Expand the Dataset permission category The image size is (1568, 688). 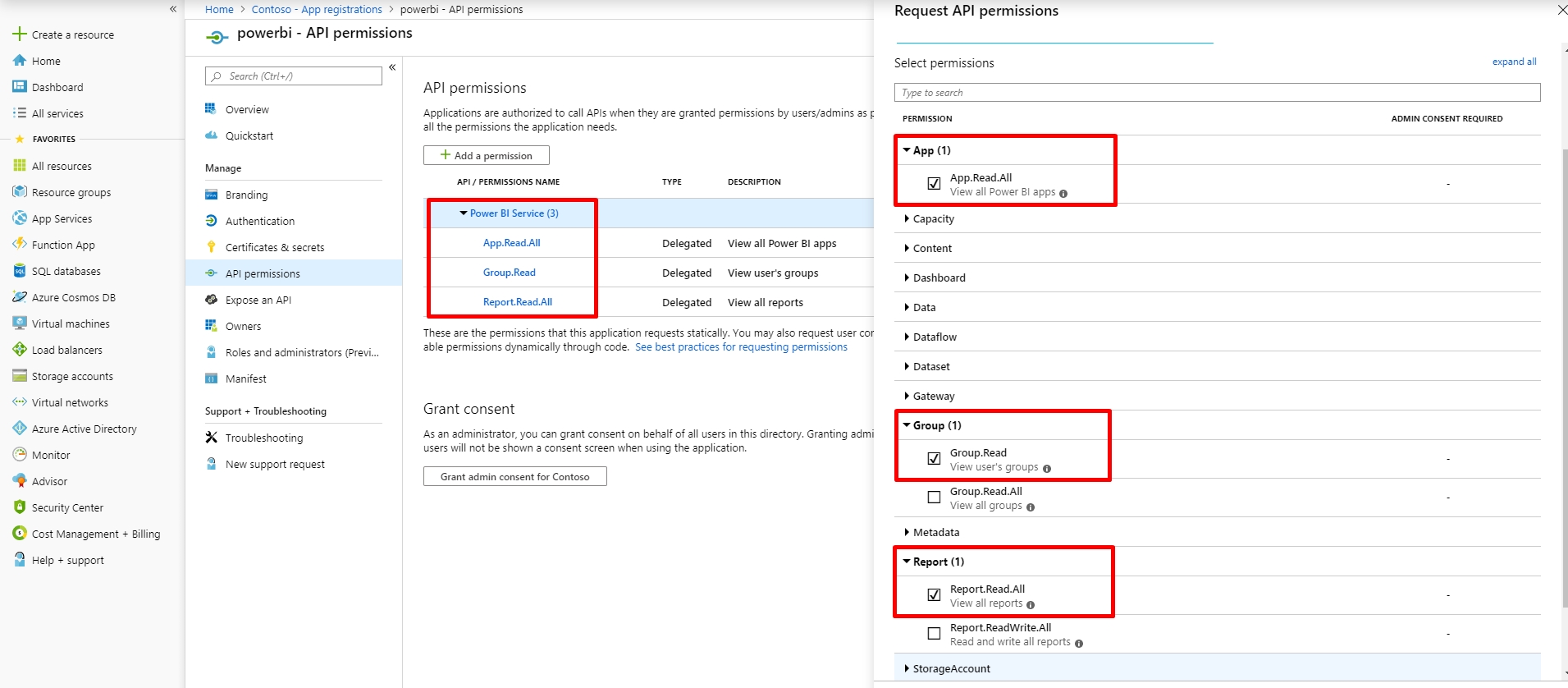coord(931,366)
